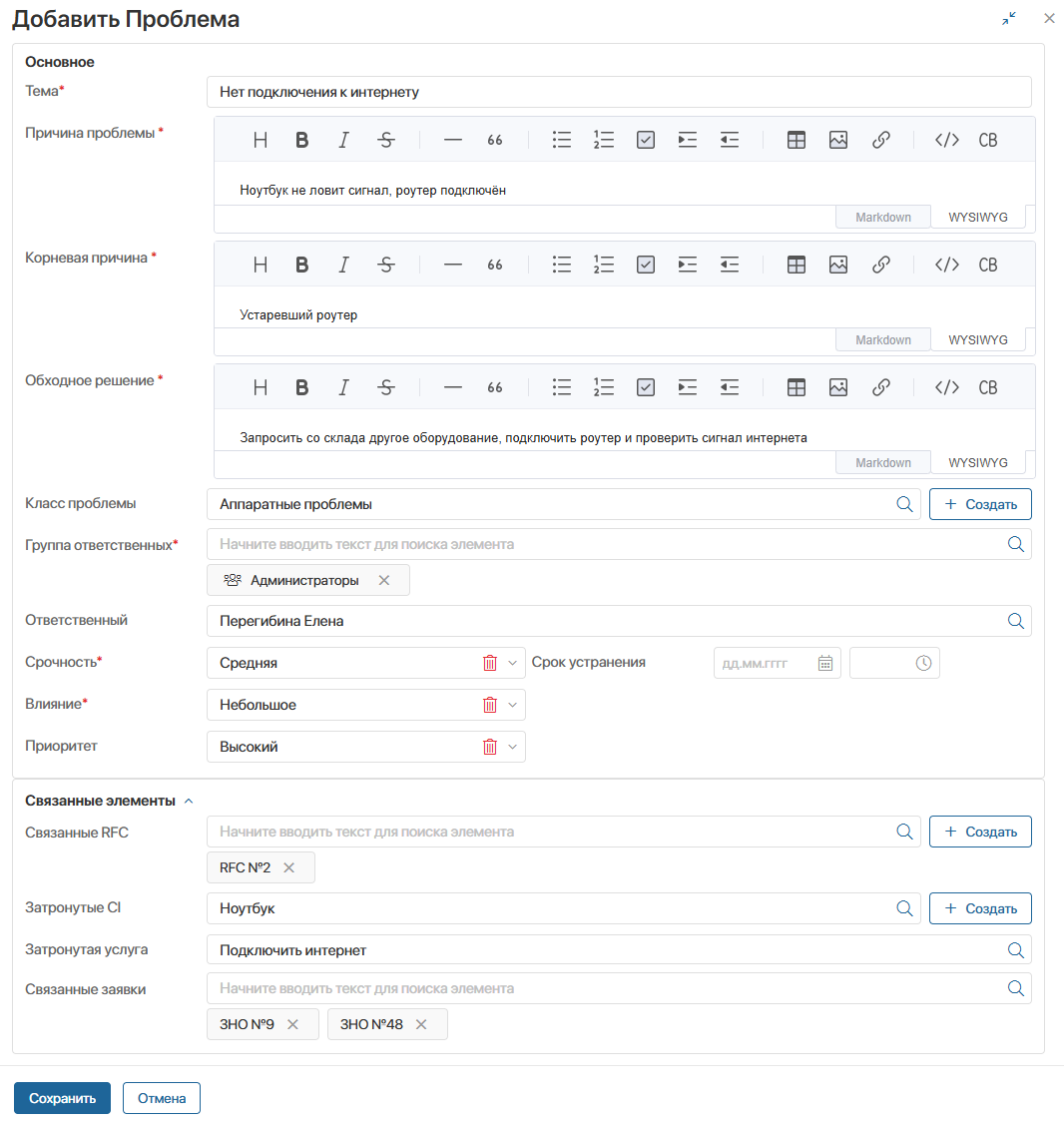The image size is (1064, 1123).
Task: Switch Причина проблемы editor to Markdown
Action: (883, 217)
